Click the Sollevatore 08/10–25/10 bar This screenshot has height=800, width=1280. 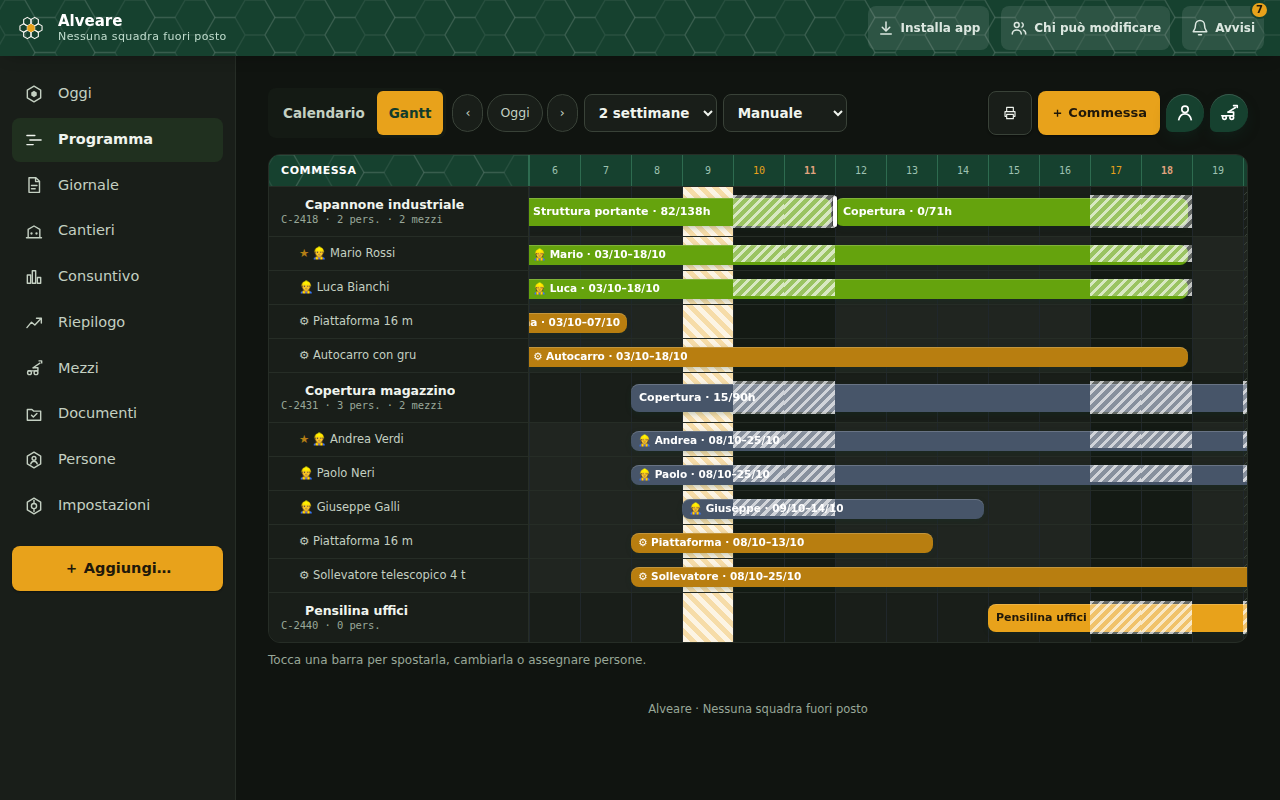939,577
